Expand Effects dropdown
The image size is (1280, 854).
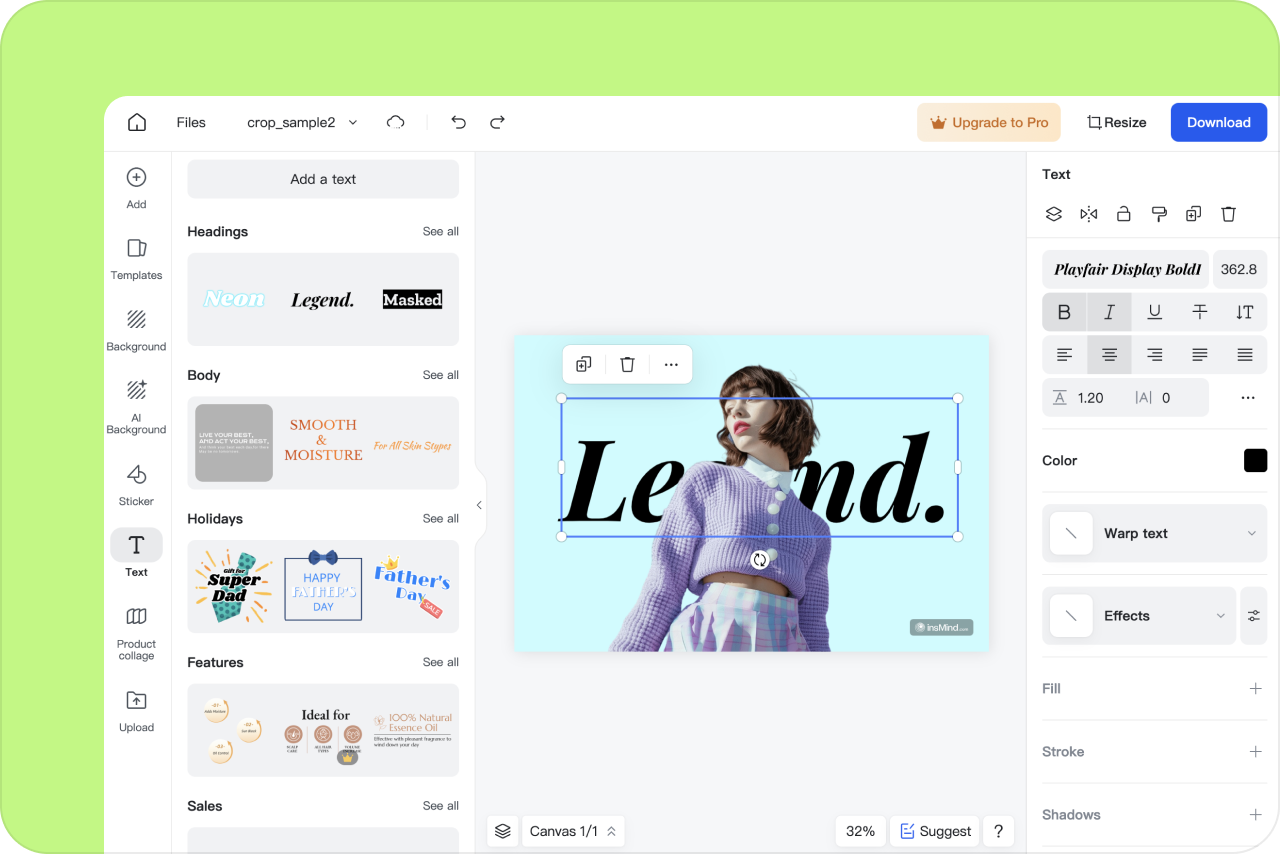[1139, 616]
